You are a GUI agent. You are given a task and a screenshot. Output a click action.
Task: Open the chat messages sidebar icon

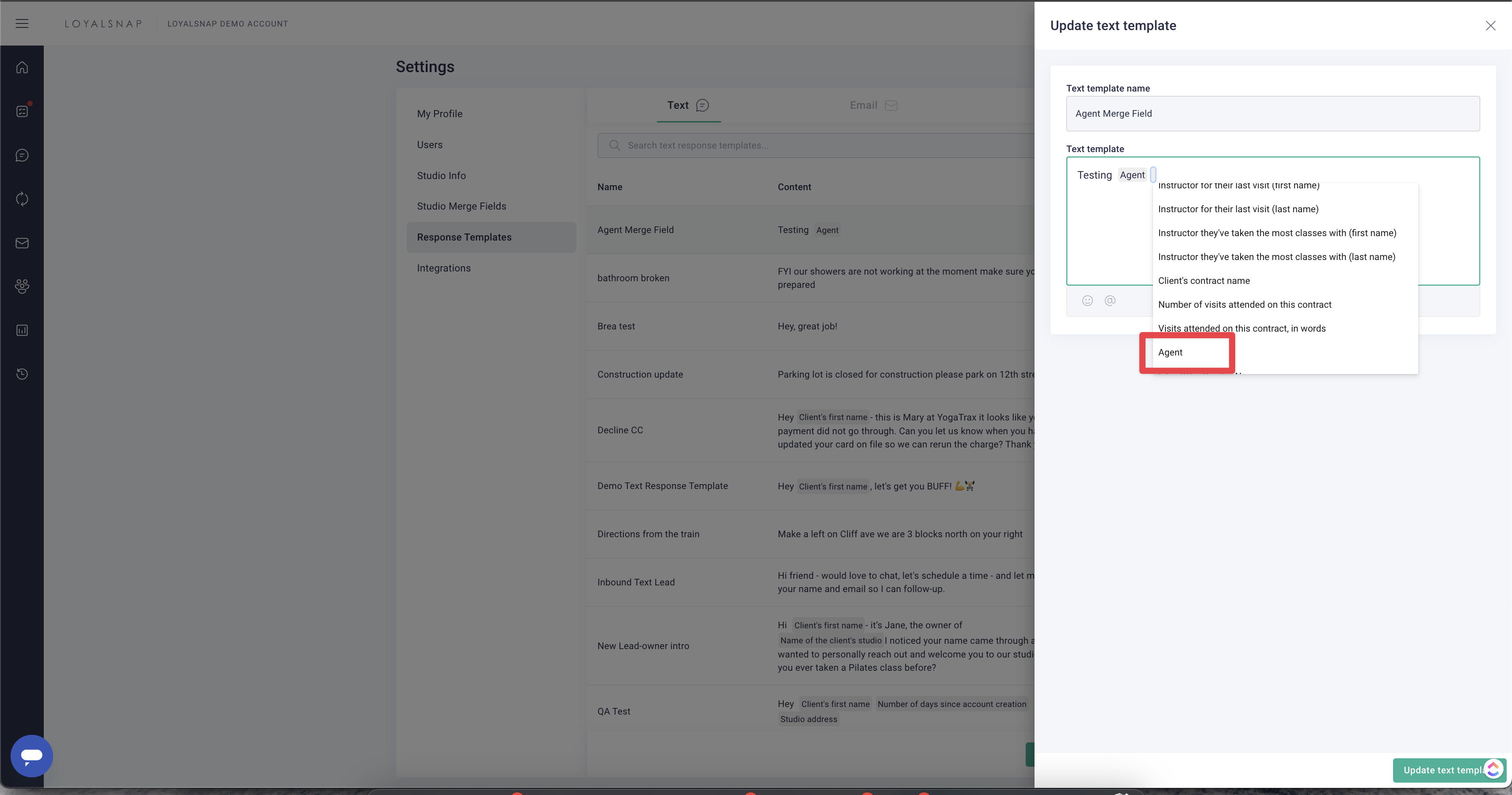point(22,155)
